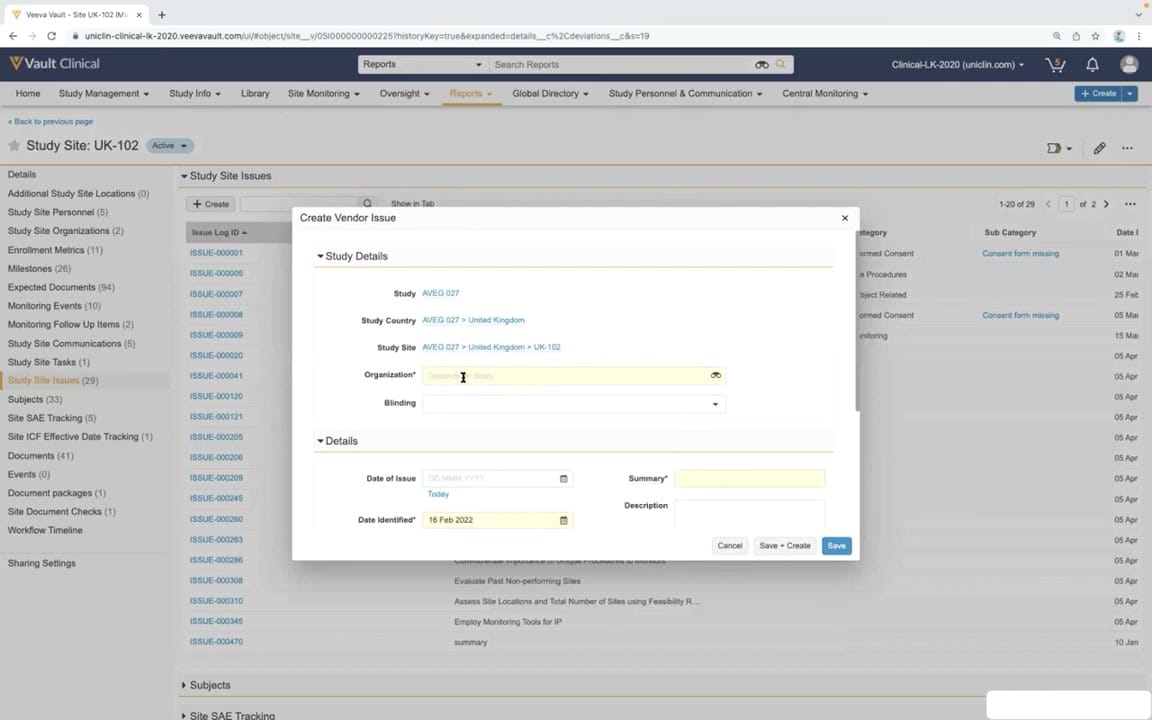Collapse the Details section in the dialog
This screenshot has width=1152, height=720.
(320, 441)
